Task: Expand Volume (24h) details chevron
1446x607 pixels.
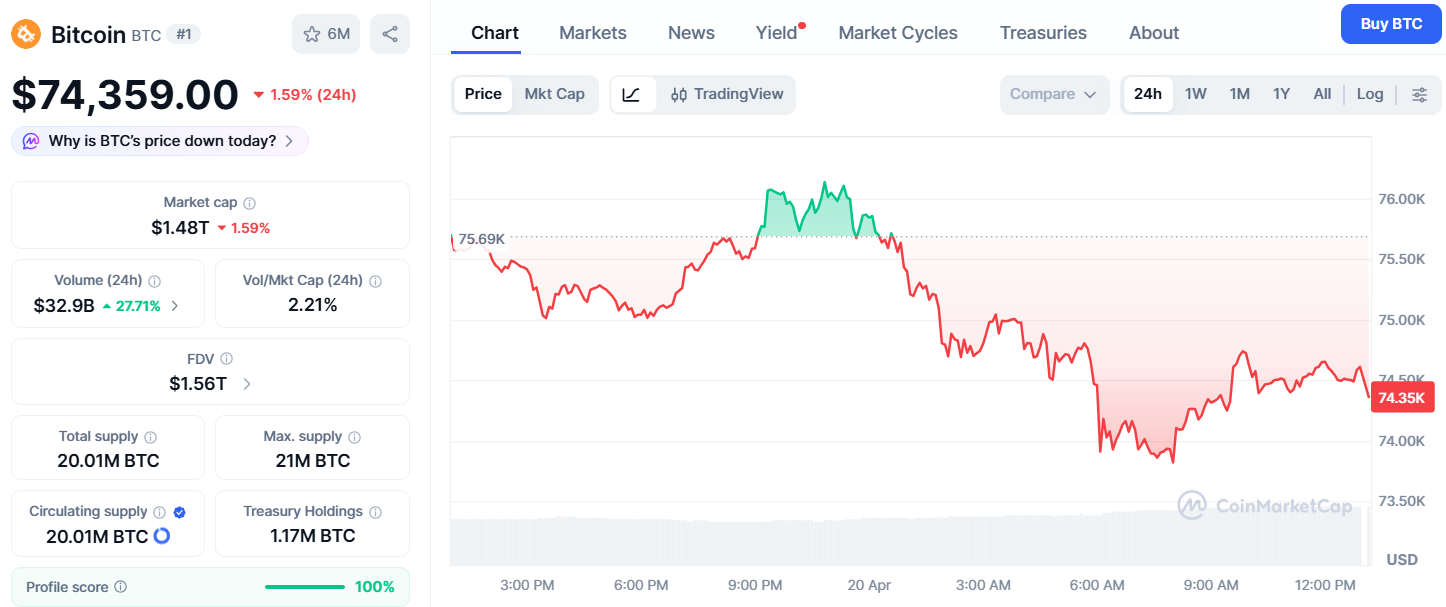Action: pos(175,306)
